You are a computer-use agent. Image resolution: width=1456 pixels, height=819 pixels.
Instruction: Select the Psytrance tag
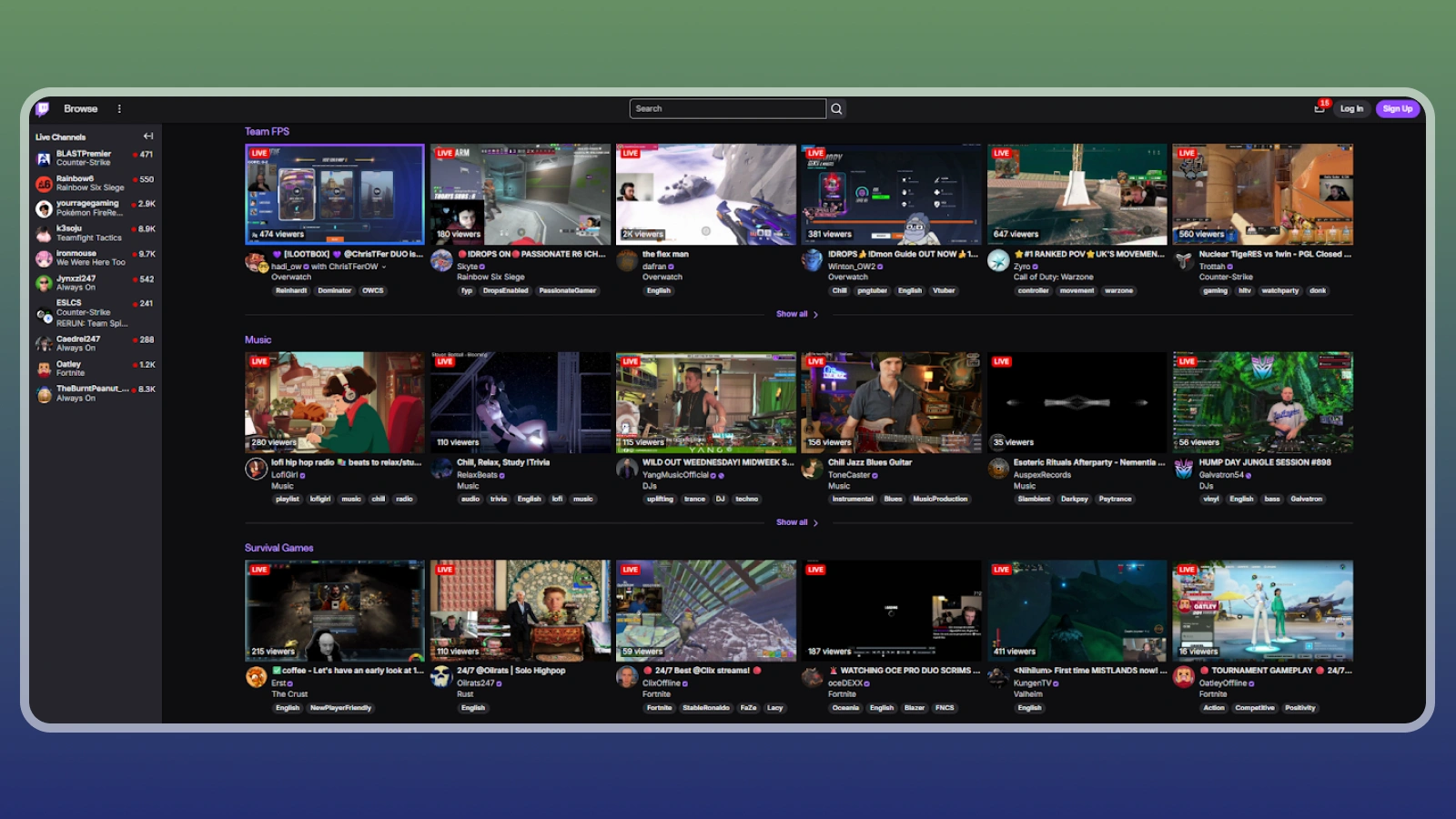coord(1115,500)
